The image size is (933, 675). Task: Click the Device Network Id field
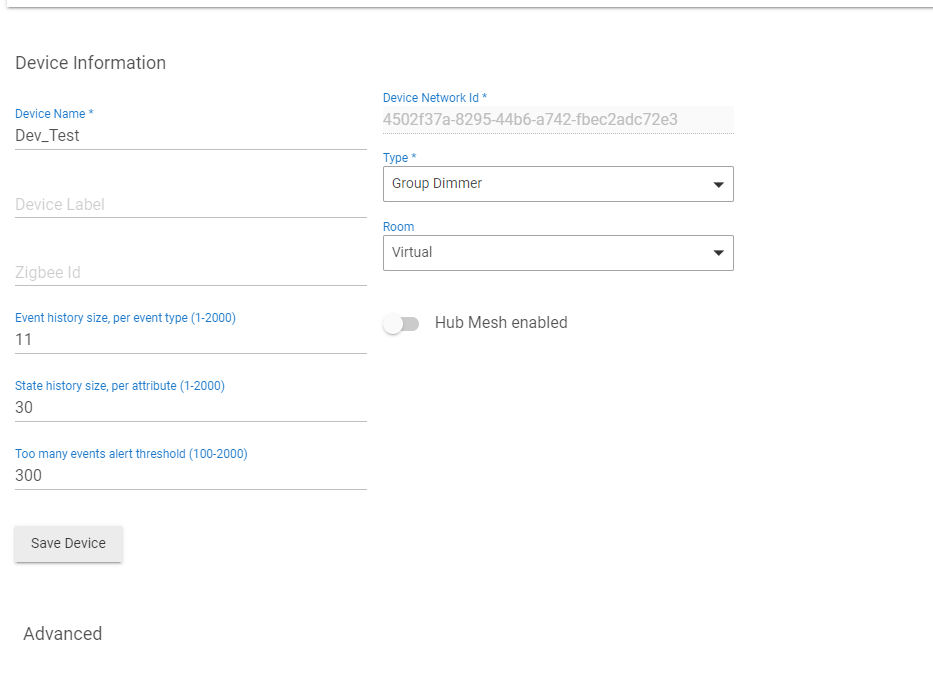click(558, 120)
